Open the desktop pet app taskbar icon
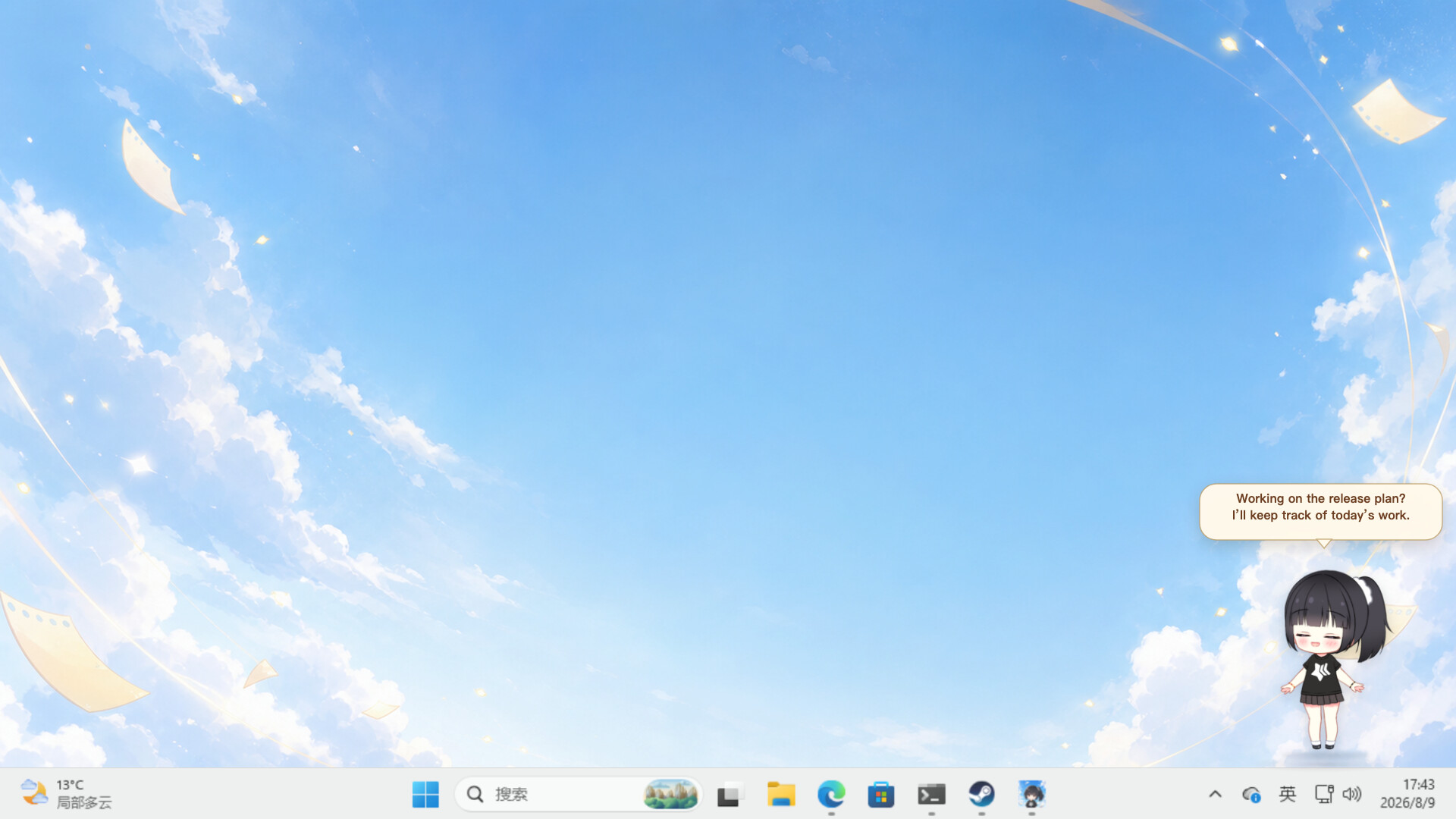This screenshot has width=1456, height=819. pyautogui.click(x=1032, y=794)
